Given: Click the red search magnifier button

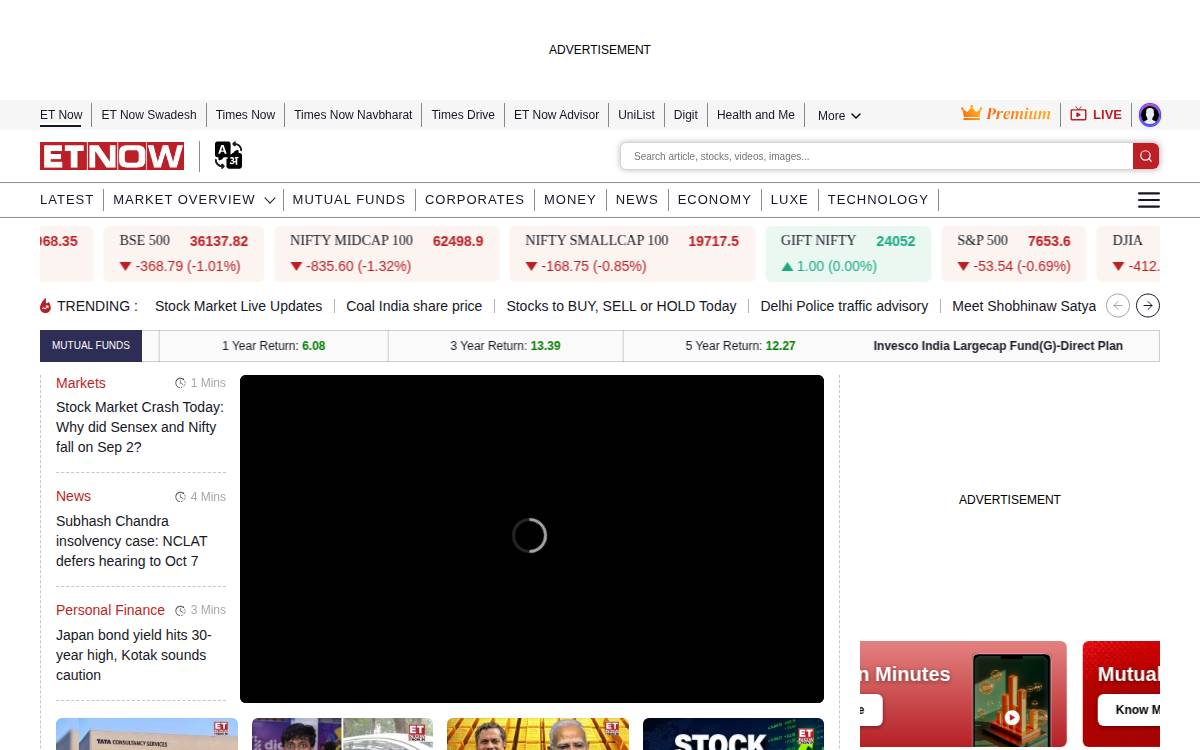Looking at the screenshot, I should click(1146, 156).
